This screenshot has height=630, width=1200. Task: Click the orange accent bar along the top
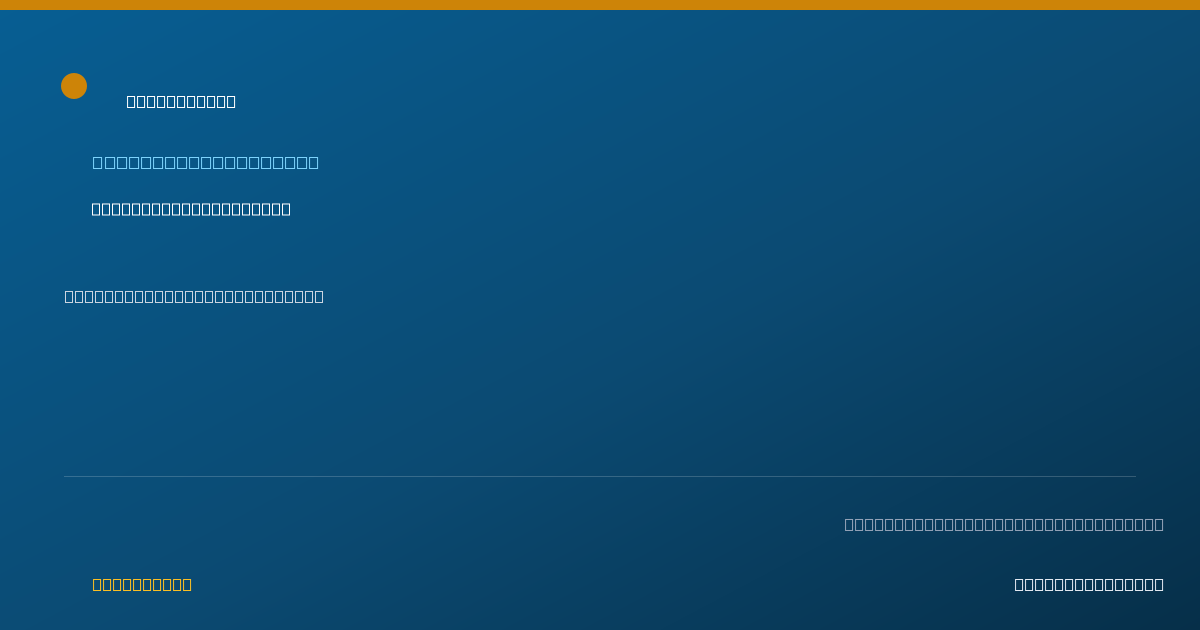coord(600,5)
